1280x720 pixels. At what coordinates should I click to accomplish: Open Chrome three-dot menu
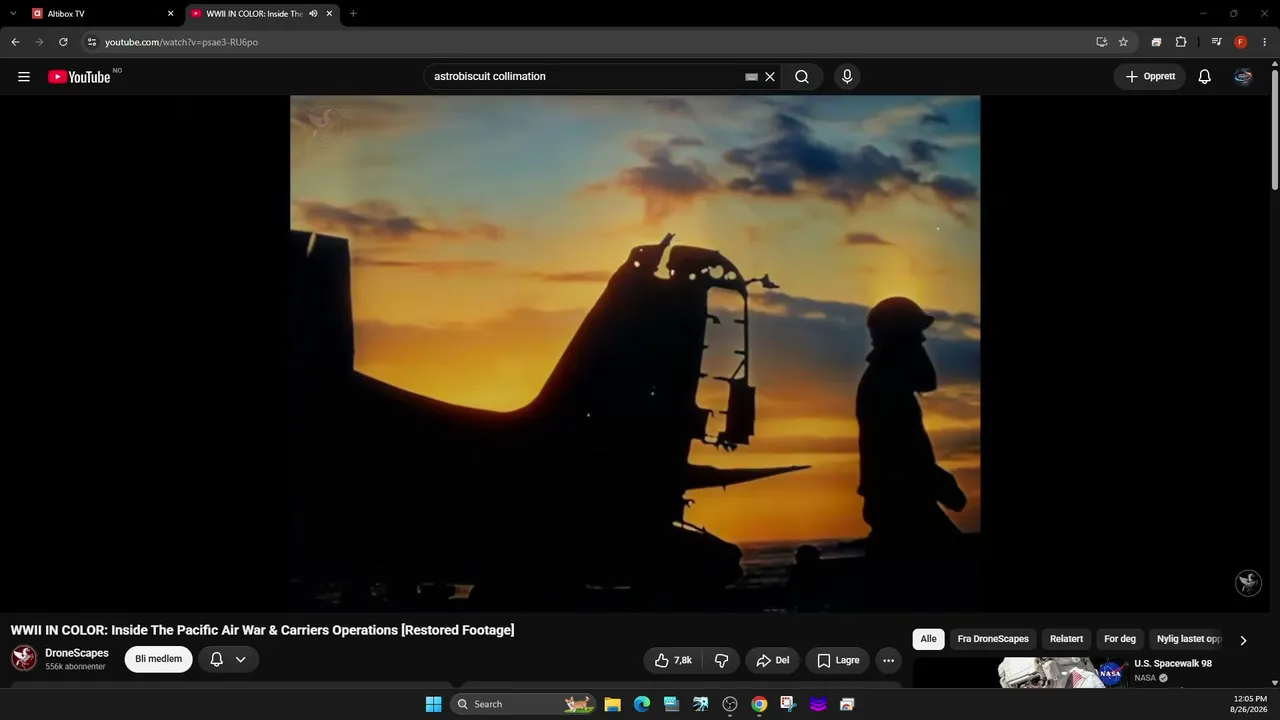click(x=1265, y=42)
